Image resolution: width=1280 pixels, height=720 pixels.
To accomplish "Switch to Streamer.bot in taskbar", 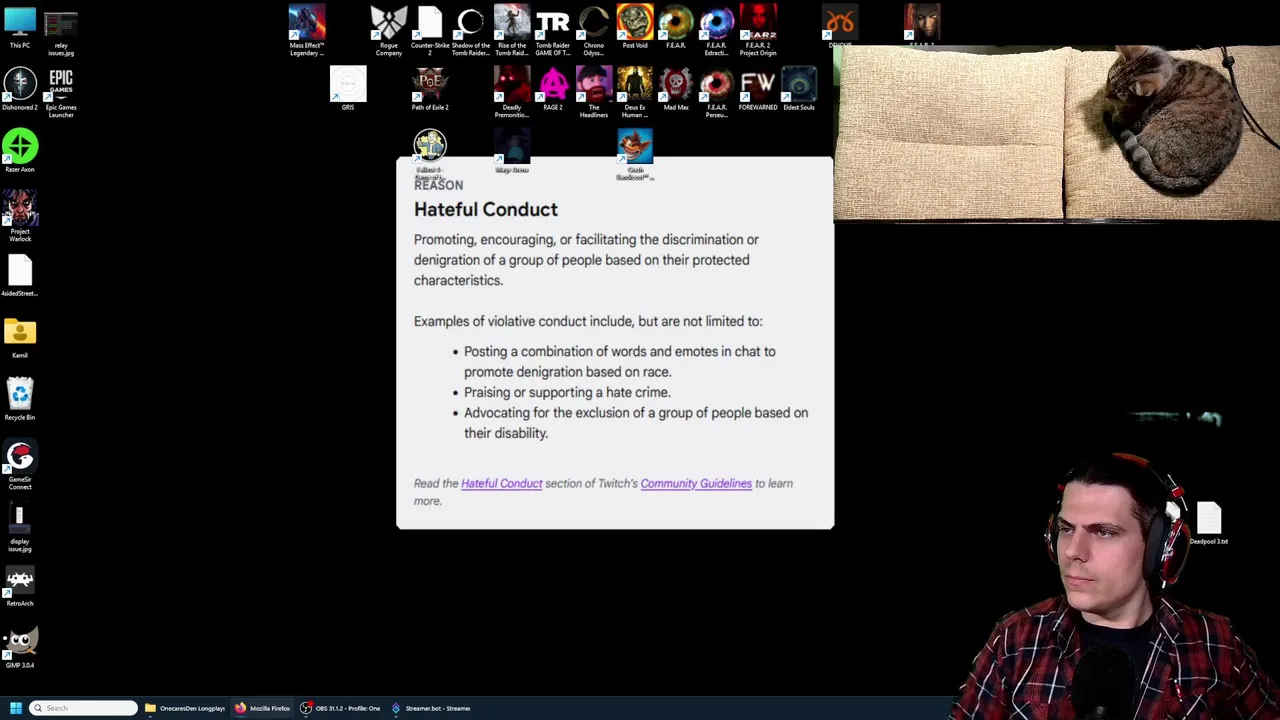I will pyautogui.click(x=430, y=708).
